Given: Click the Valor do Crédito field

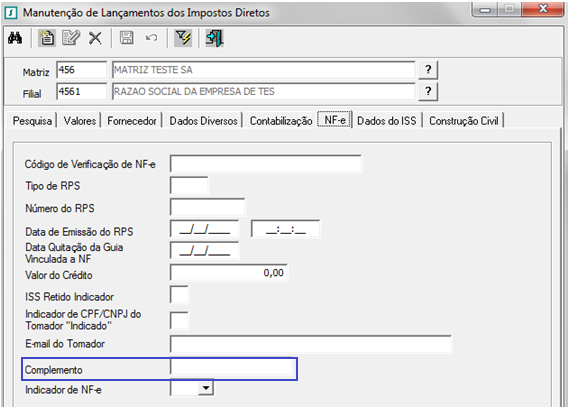Looking at the screenshot, I should (229, 272).
